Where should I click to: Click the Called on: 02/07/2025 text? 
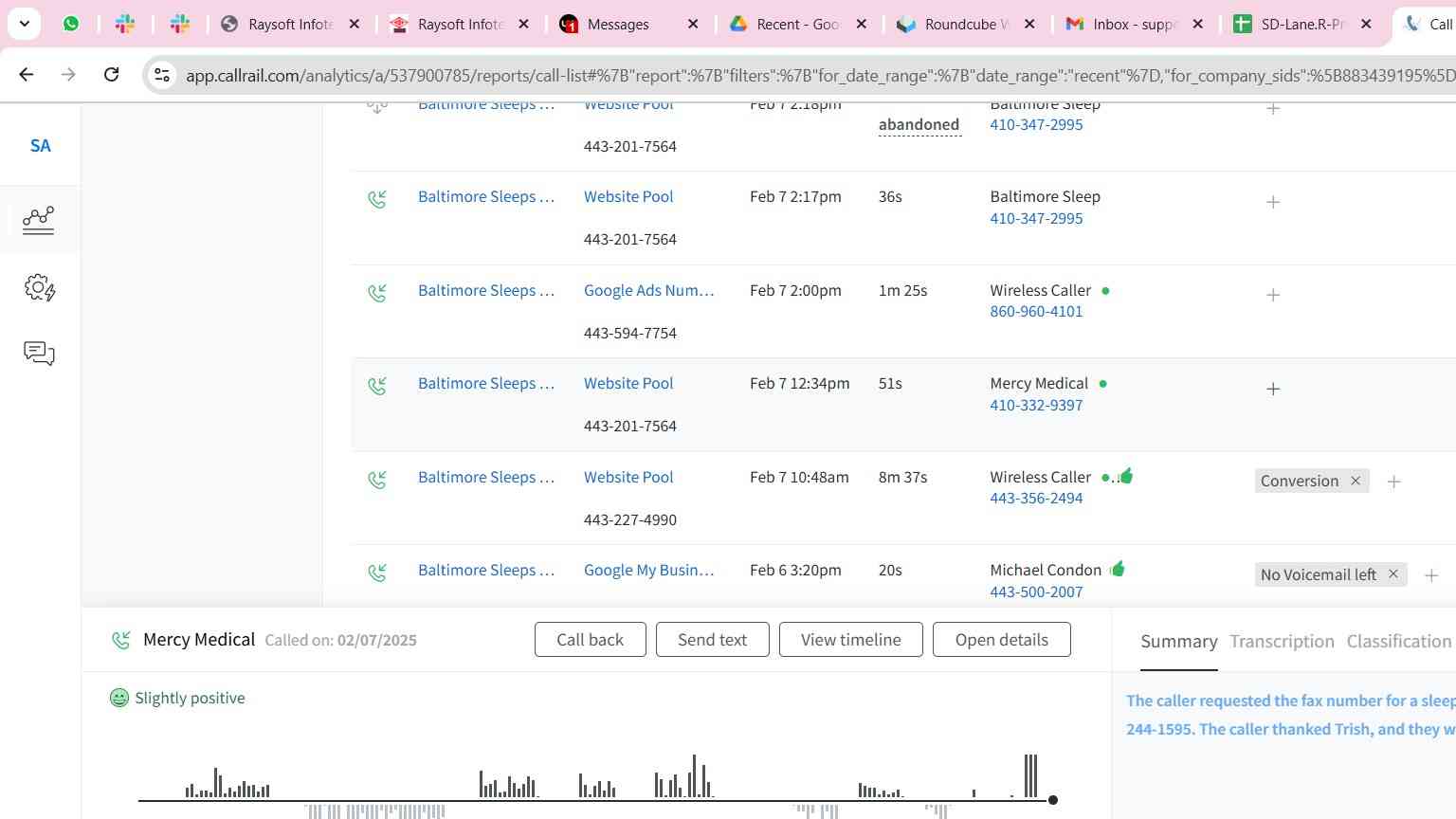coord(340,641)
